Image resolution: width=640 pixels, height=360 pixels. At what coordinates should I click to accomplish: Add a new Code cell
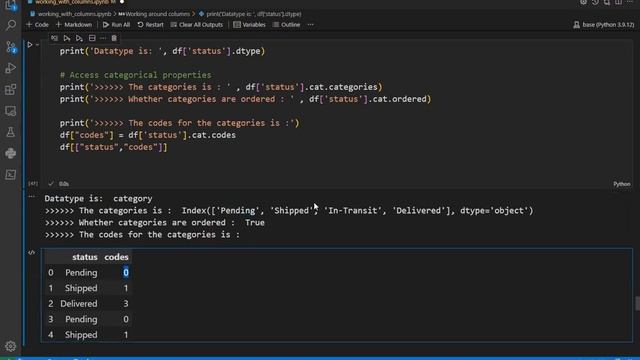point(38,24)
